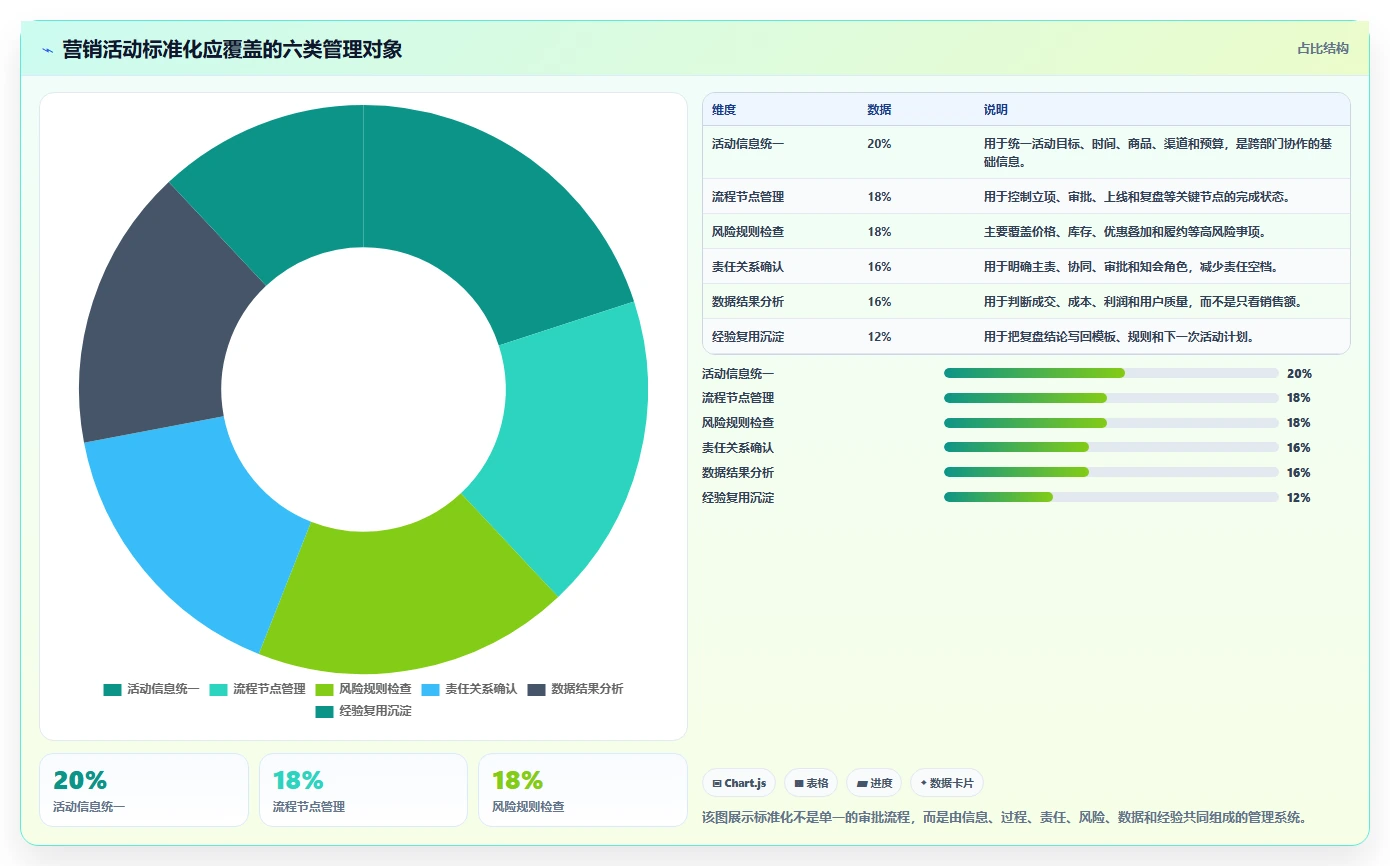Click the 数据卡片 chip sparkle icon
Image resolution: width=1390 pixels, height=866 pixels.
pos(924,783)
